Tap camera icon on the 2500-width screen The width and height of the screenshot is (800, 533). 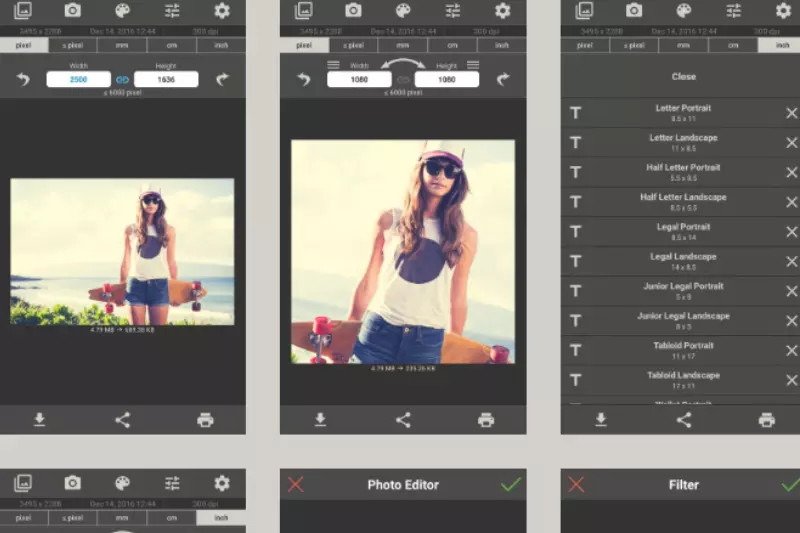[72, 10]
